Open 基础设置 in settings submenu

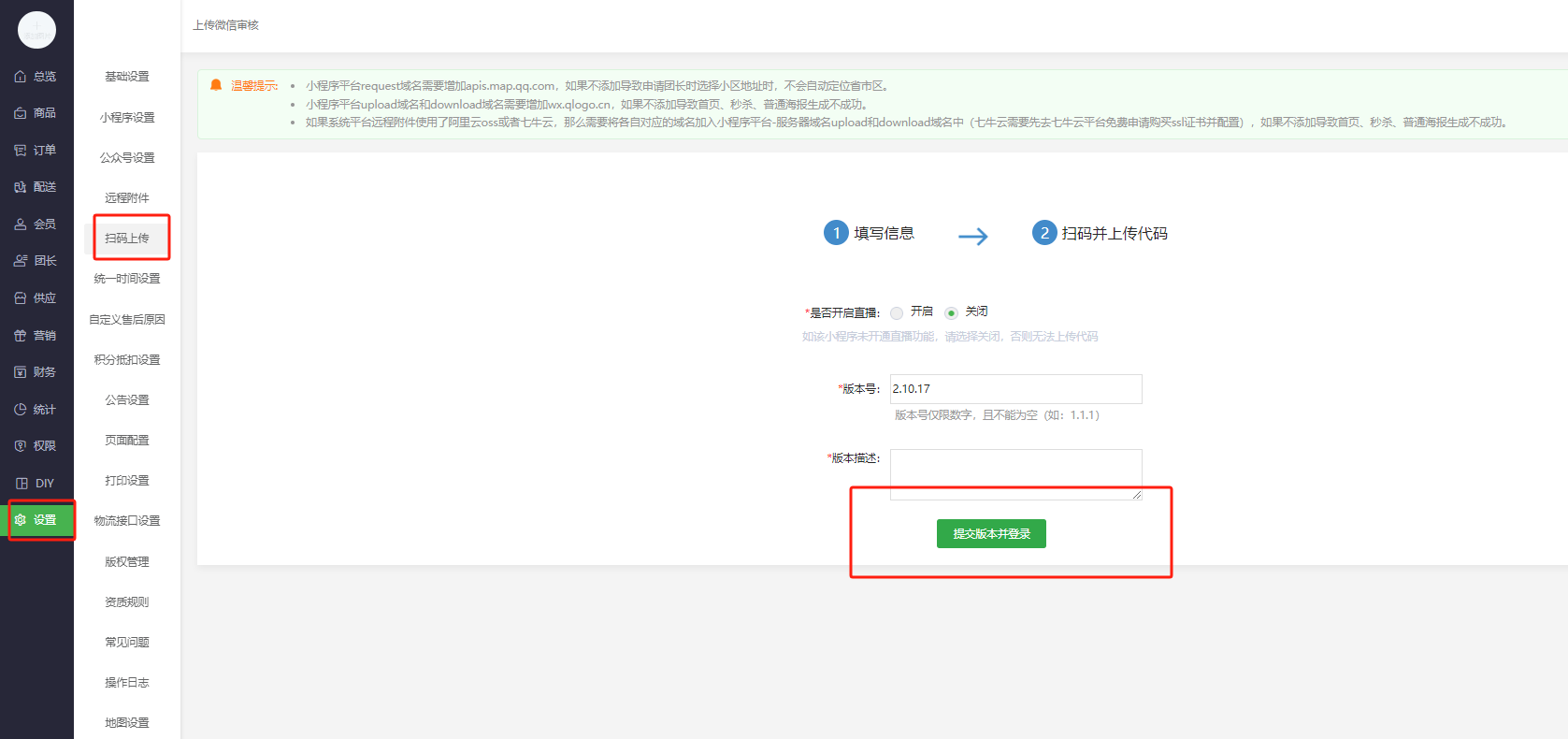(127, 77)
